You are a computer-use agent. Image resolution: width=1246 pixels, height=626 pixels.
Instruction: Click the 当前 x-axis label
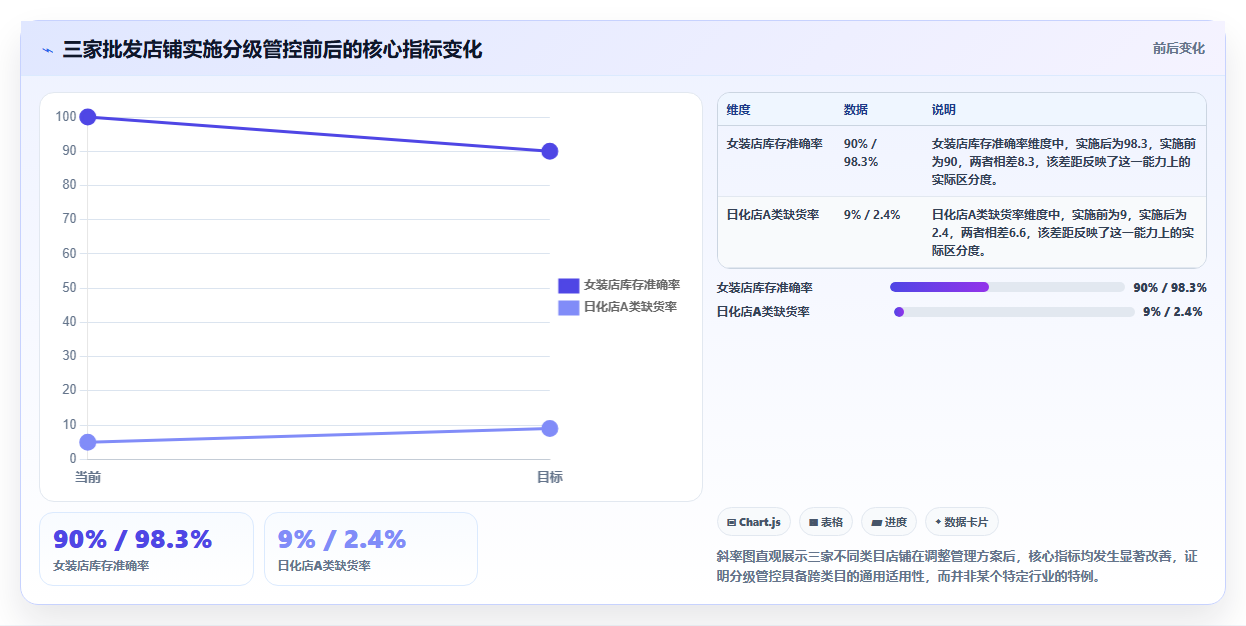point(88,477)
